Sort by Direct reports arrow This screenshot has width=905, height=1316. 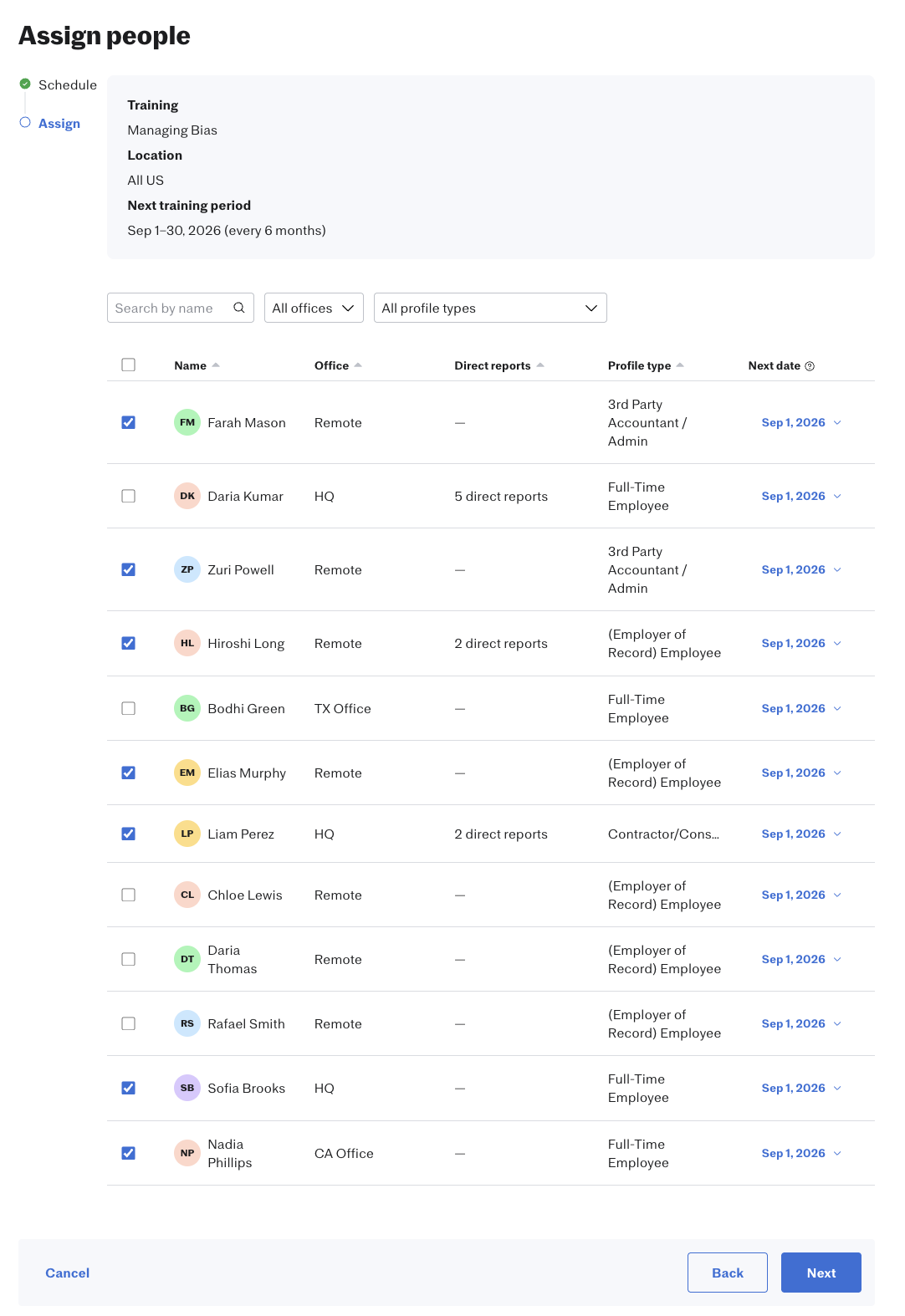point(540,365)
